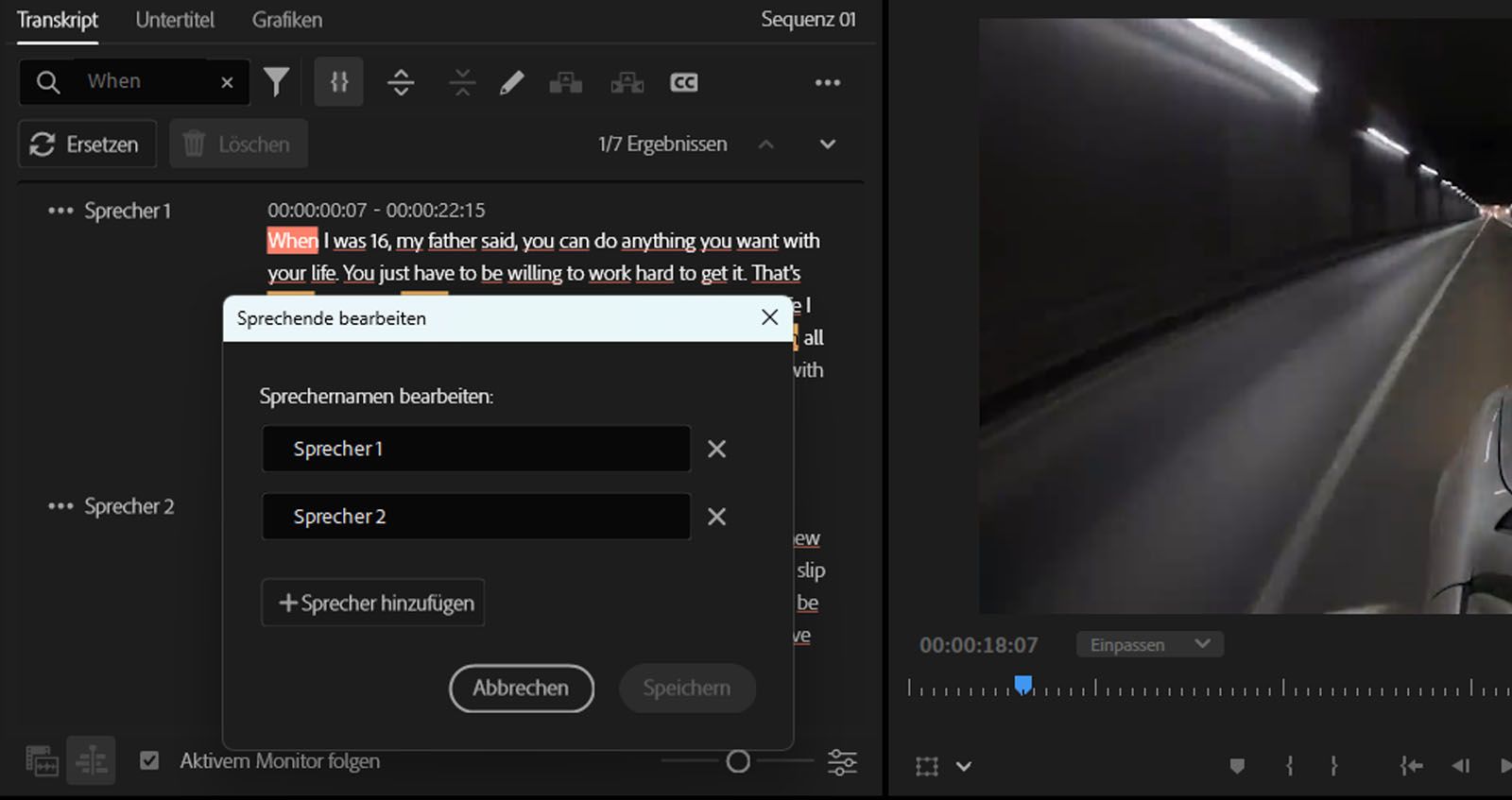Open Sprecher 2 options menu

(60, 506)
